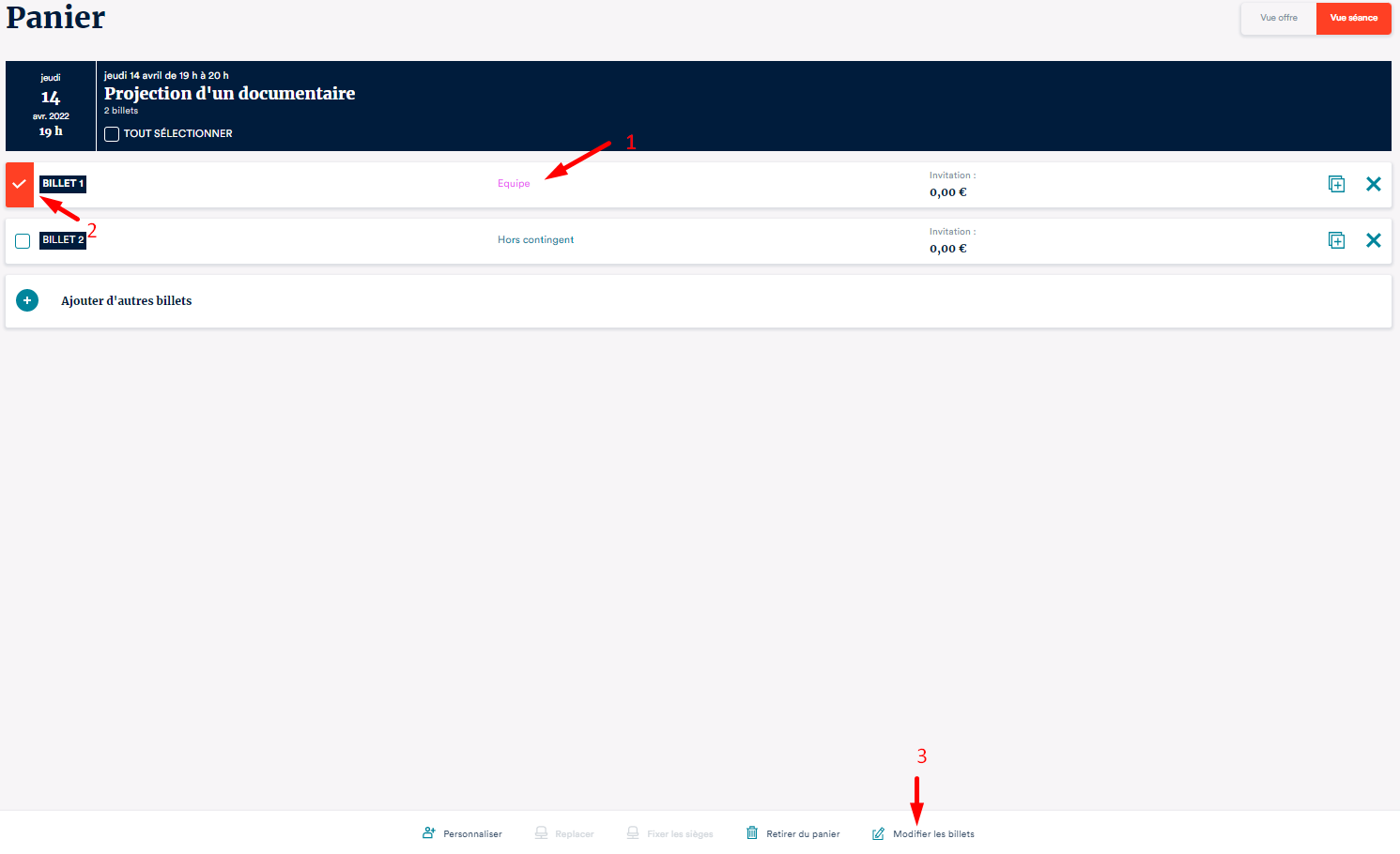
Task: Click the Personnaliser person icon
Action: (x=429, y=833)
